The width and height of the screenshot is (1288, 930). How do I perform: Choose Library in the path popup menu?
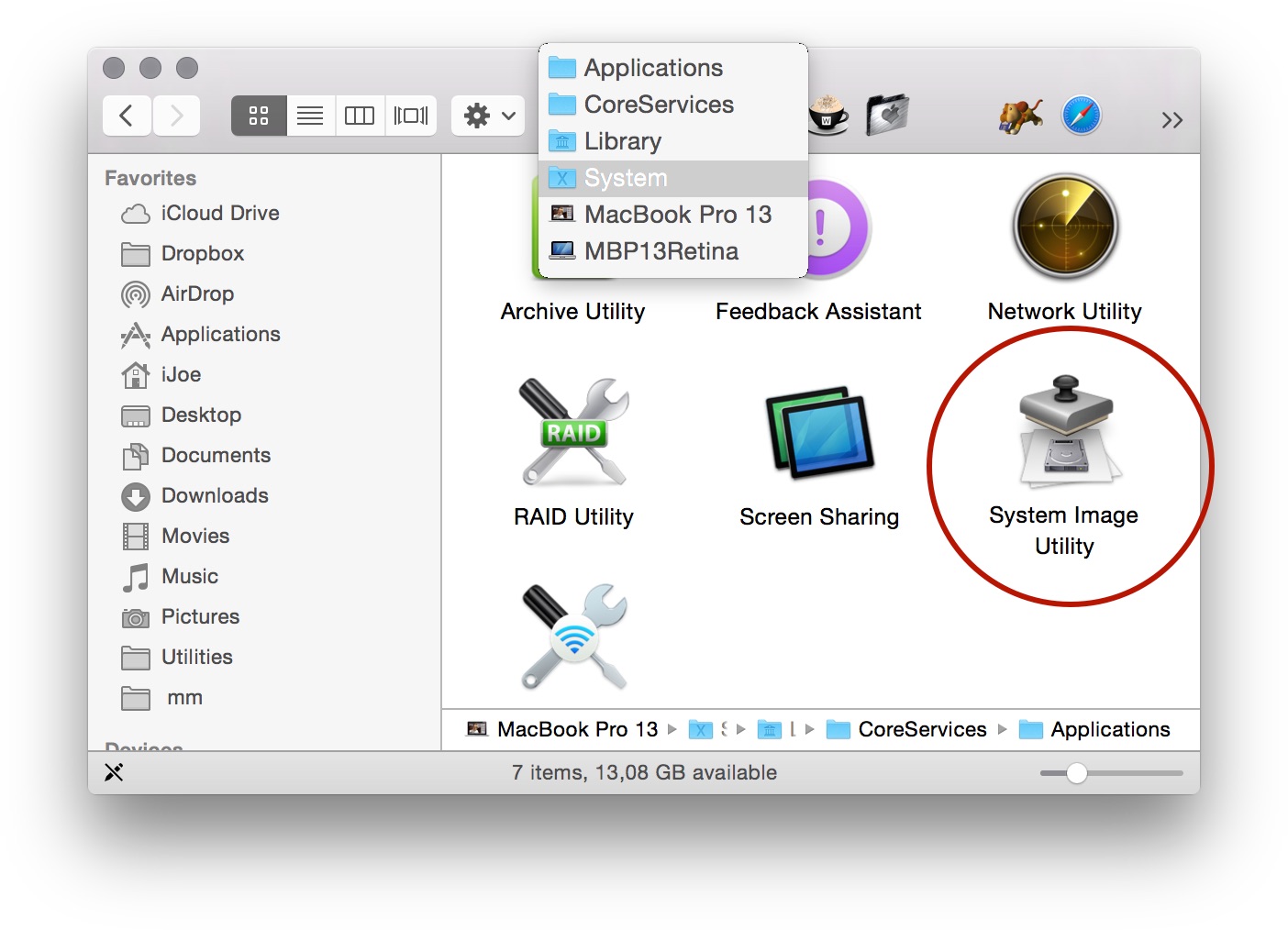[x=673, y=141]
